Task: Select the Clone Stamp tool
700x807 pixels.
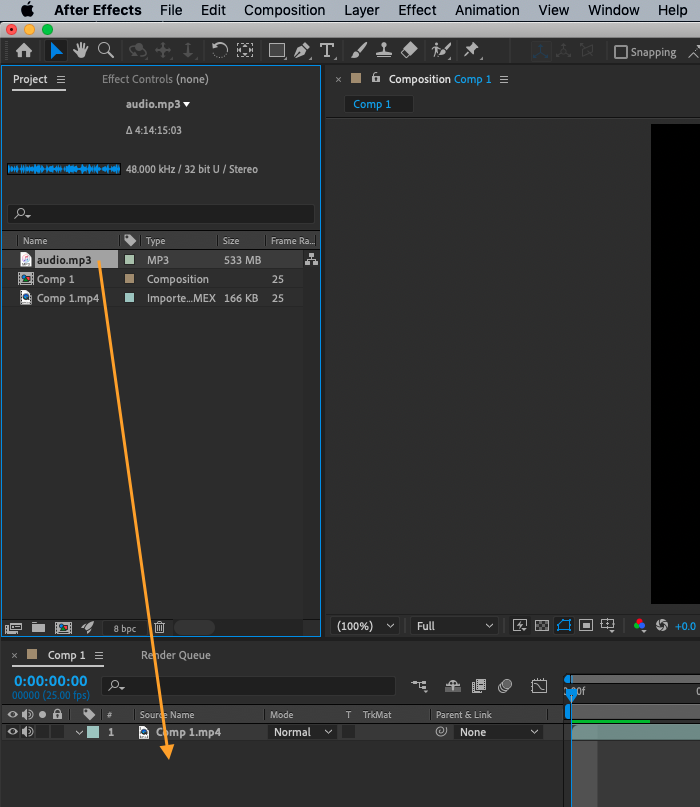Action: click(x=383, y=51)
